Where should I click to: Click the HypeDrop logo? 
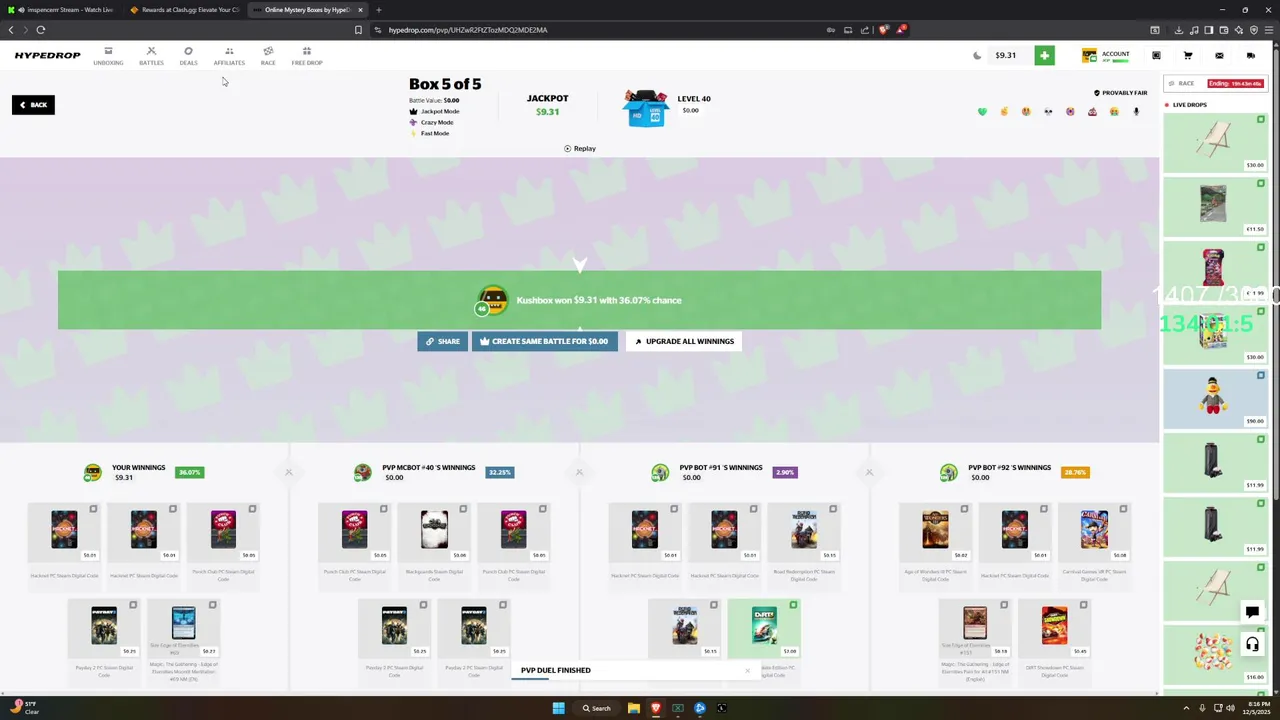coord(47,56)
